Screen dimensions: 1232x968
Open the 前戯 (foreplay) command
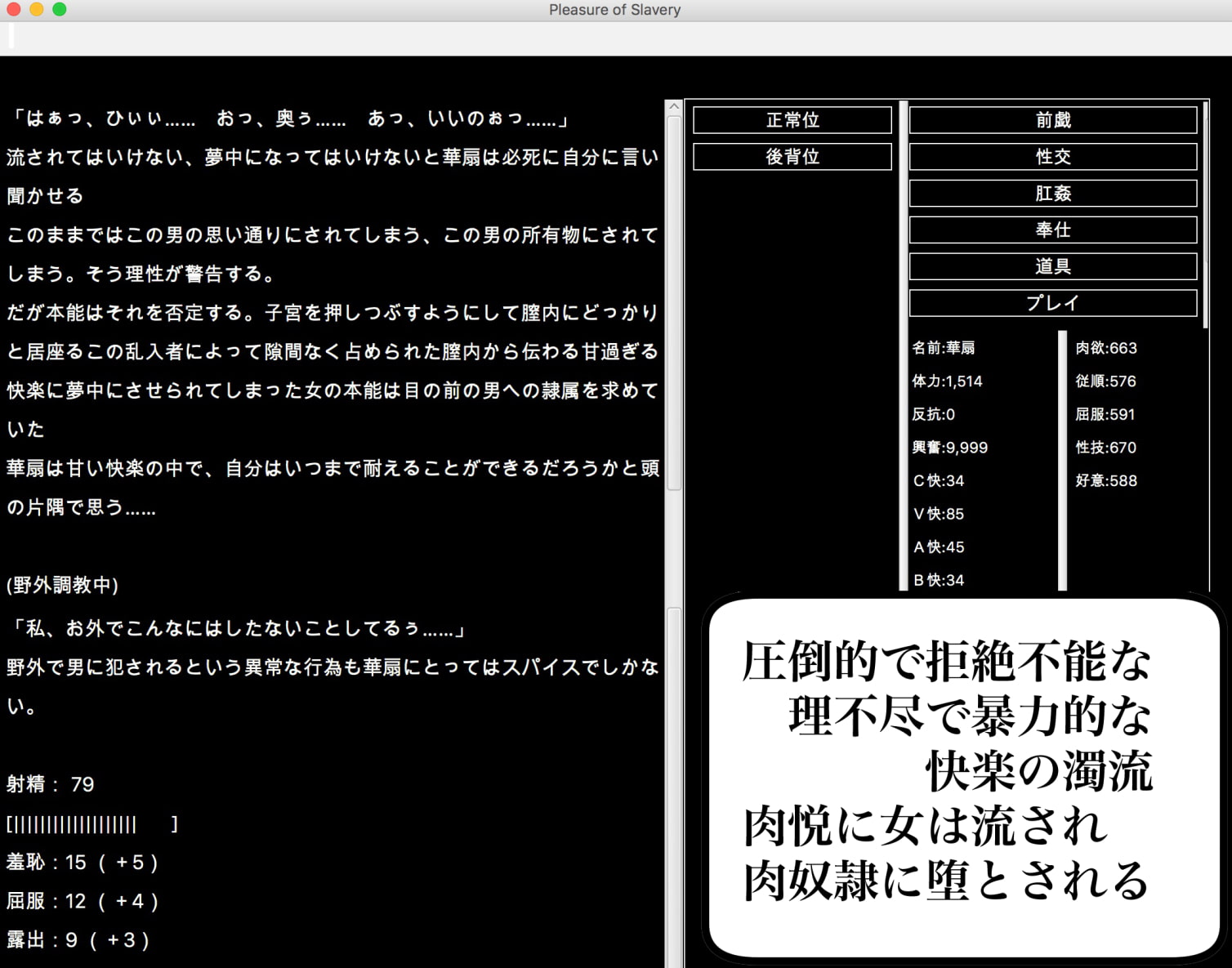point(1053,119)
